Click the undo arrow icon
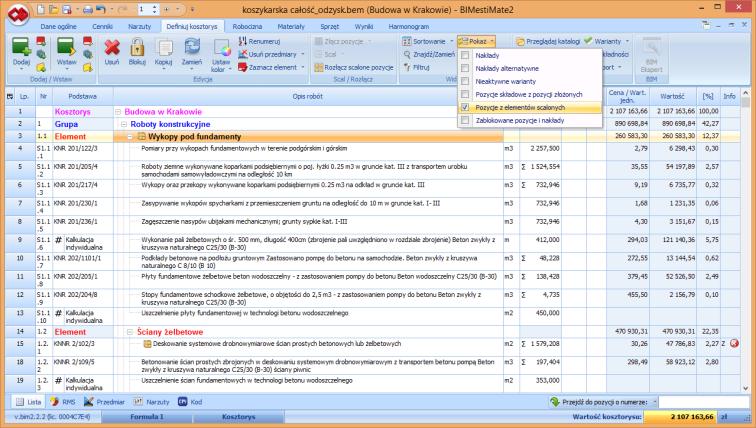The width and height of the screenshot is (756, 428). click(100, 9)
